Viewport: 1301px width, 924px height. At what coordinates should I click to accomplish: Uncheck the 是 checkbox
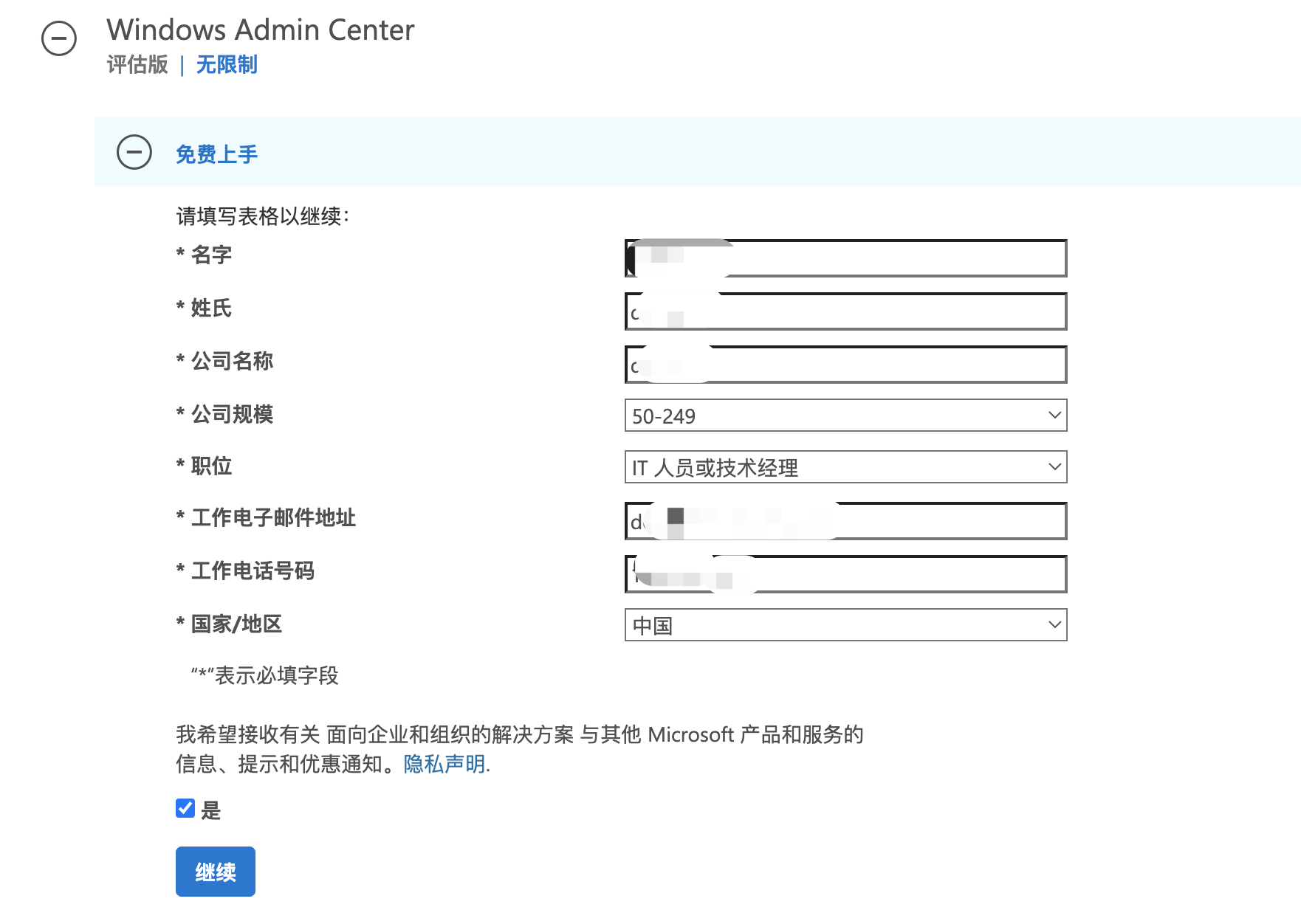[185, 809]
